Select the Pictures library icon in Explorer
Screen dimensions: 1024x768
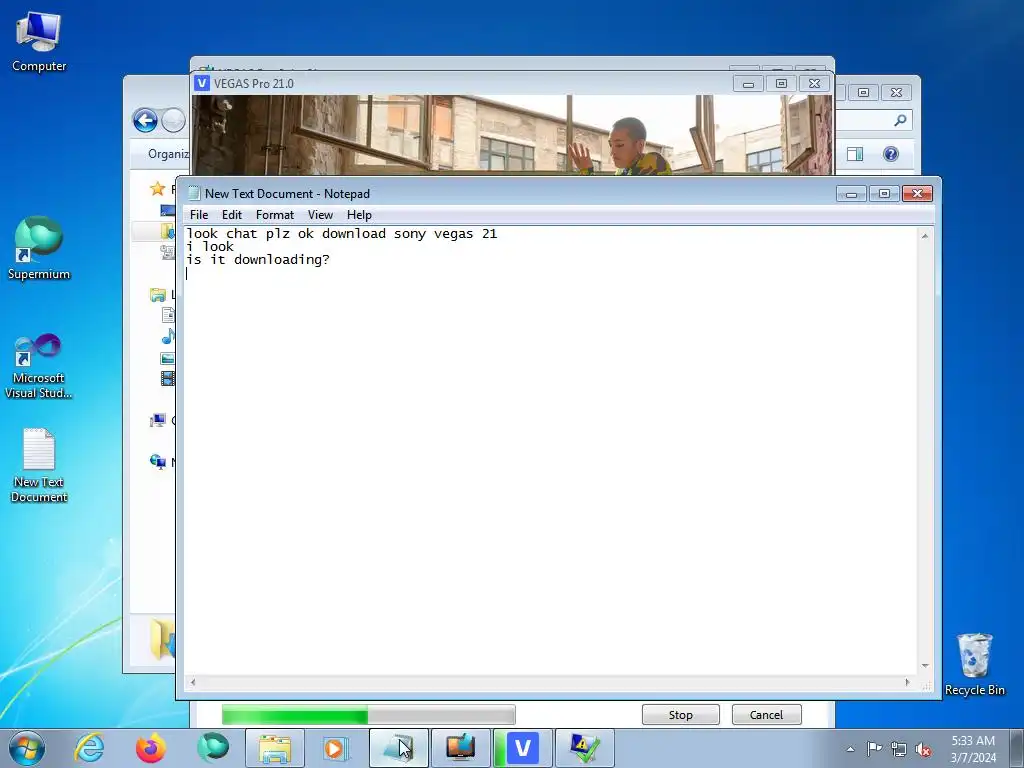[168, 358]
